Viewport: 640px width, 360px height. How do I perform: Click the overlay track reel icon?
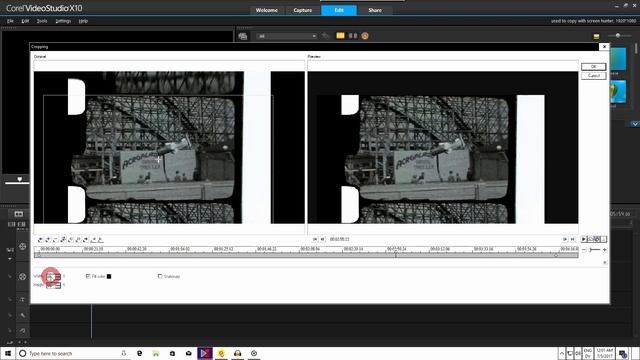coord(22,277)
